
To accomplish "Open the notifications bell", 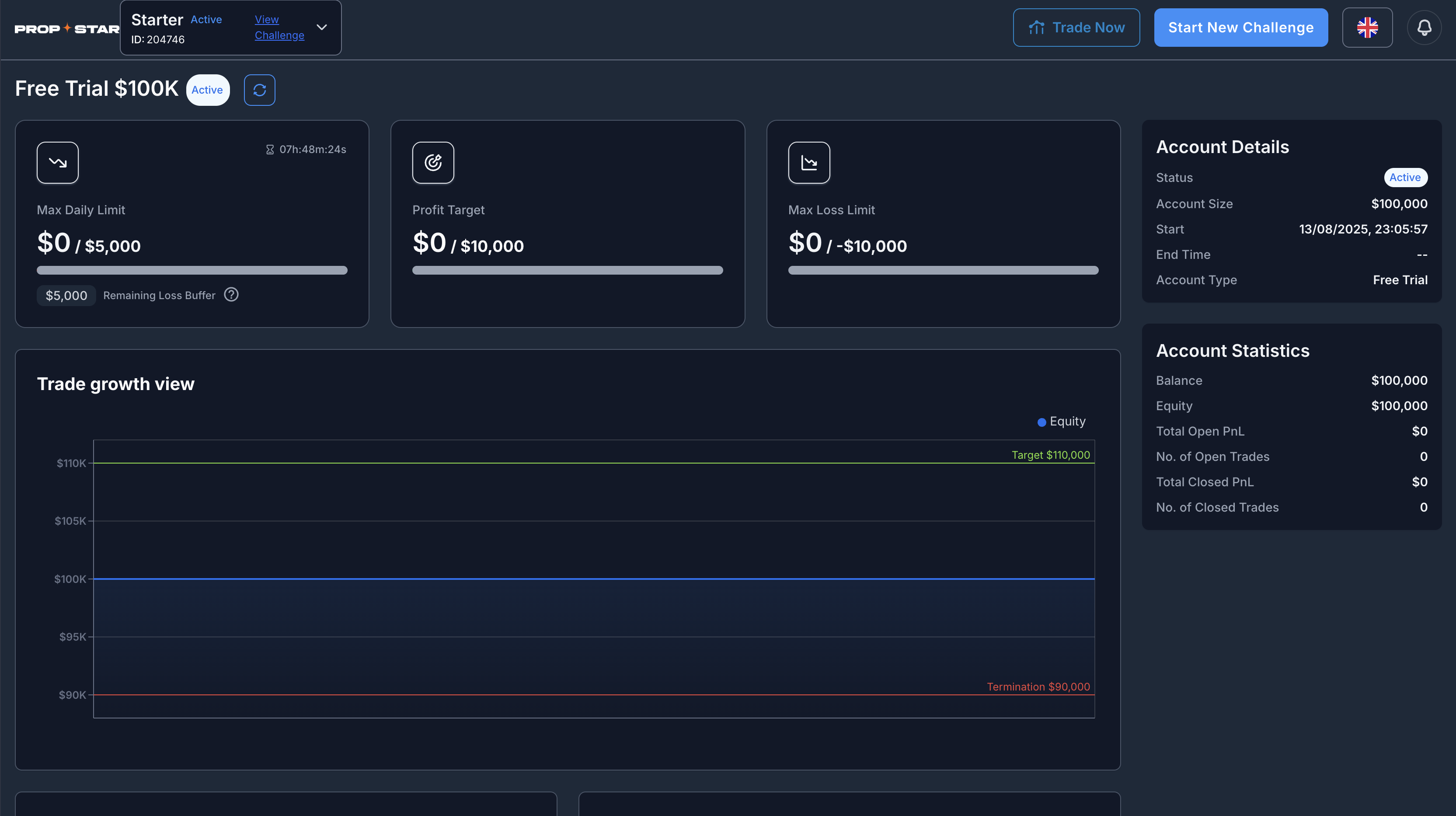I will (1424, 28).
